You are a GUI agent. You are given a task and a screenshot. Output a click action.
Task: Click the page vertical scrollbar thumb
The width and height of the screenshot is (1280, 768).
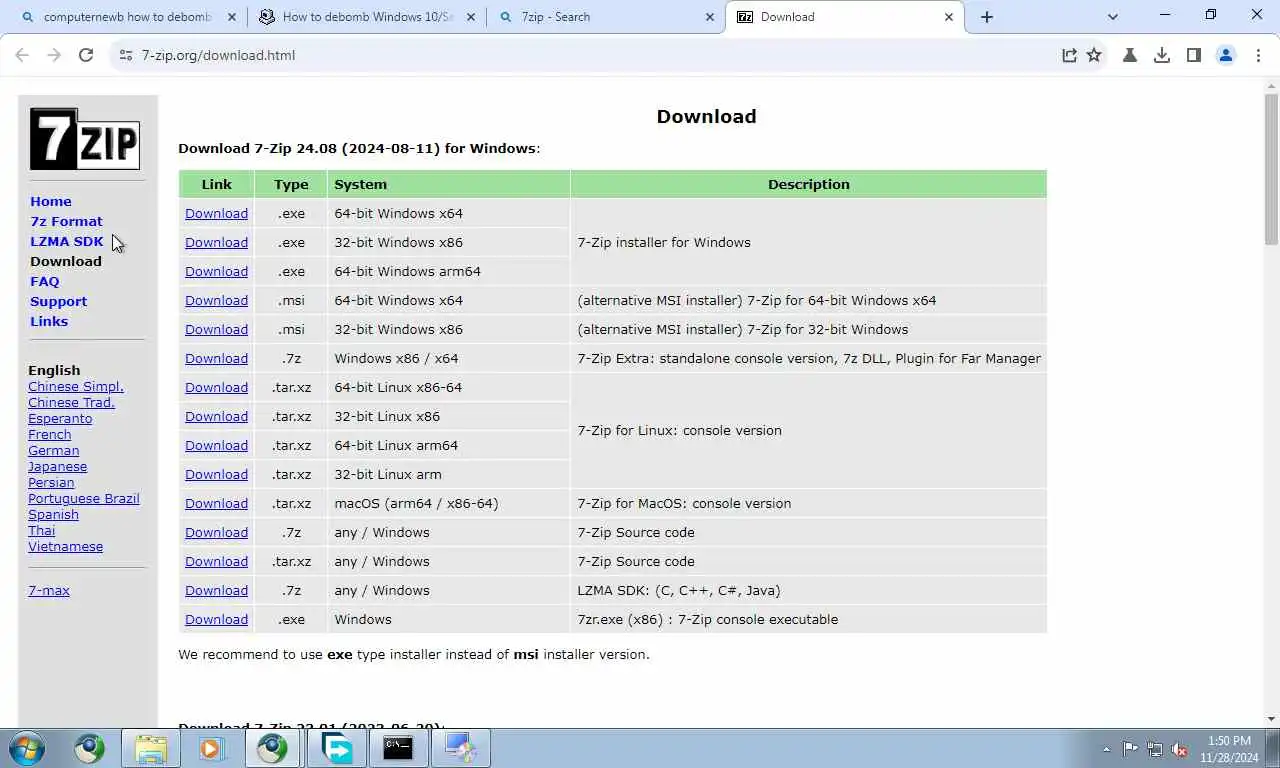pos(1271,169)
